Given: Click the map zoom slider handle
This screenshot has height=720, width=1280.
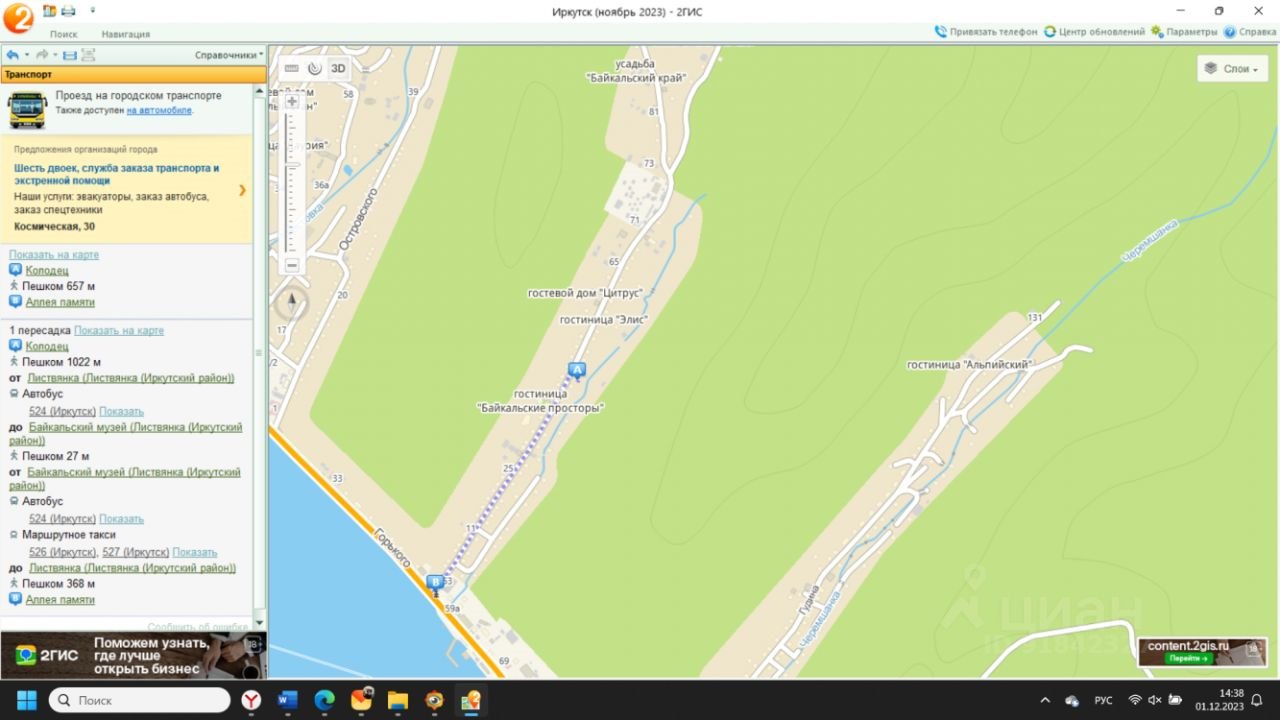Looking at the screenshot, I should tap(293, 163).
